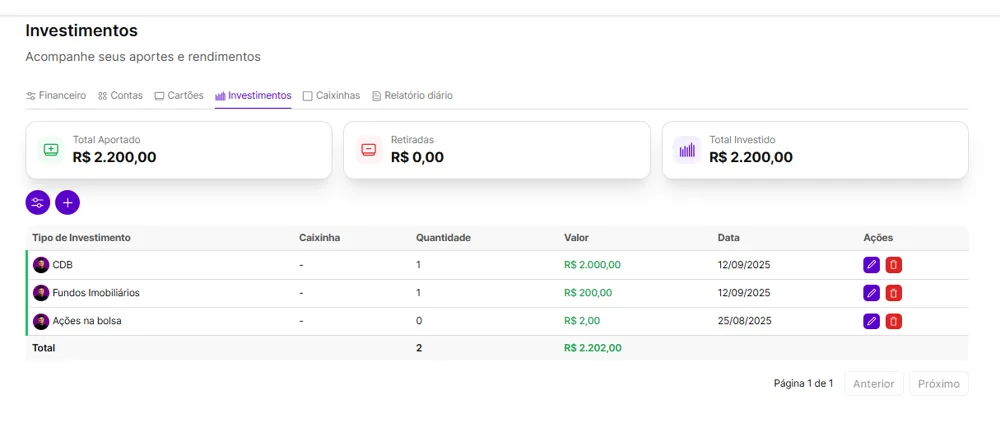Select the CDB investment name
This screenshot has width=1000, height=432.
coord(62,265)
